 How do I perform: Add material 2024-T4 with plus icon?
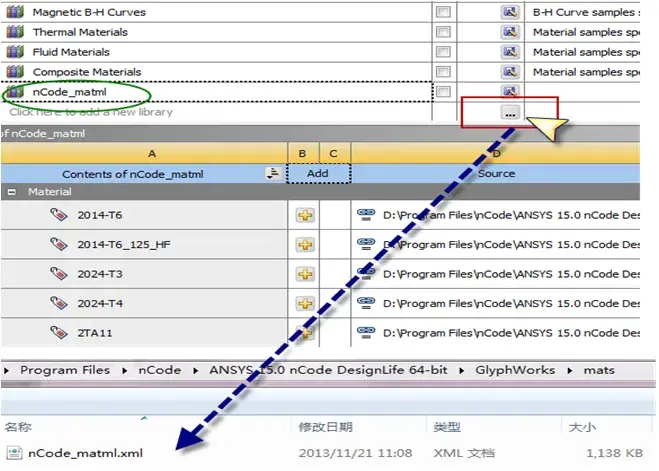point(305,303)
